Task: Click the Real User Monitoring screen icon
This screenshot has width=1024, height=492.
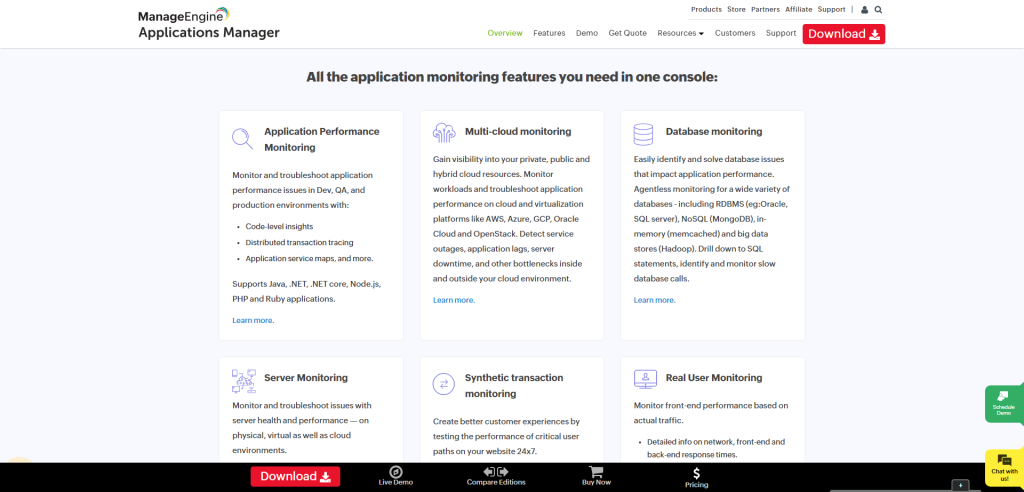Action: (x=645, y=379)
